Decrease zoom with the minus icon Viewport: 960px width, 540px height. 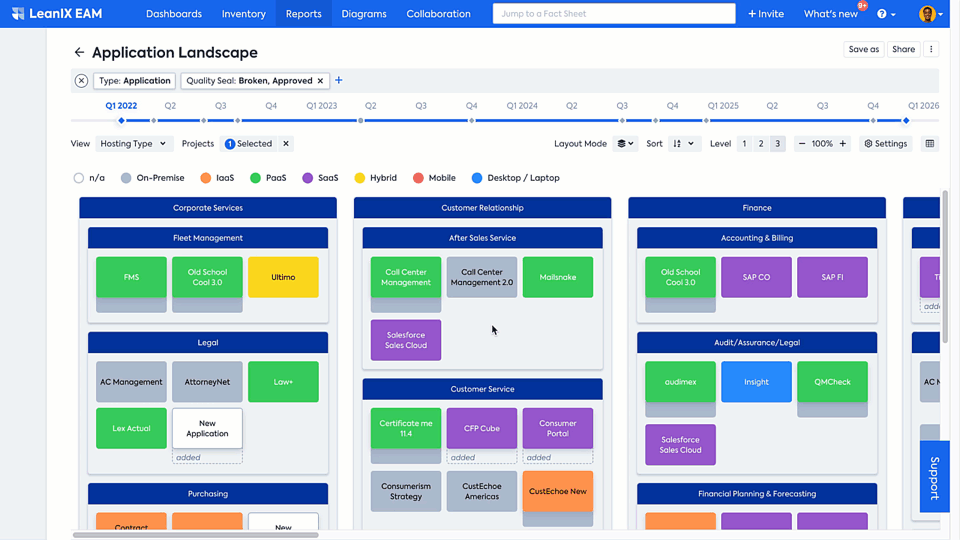pyautogui.click(x=802, y=144)
